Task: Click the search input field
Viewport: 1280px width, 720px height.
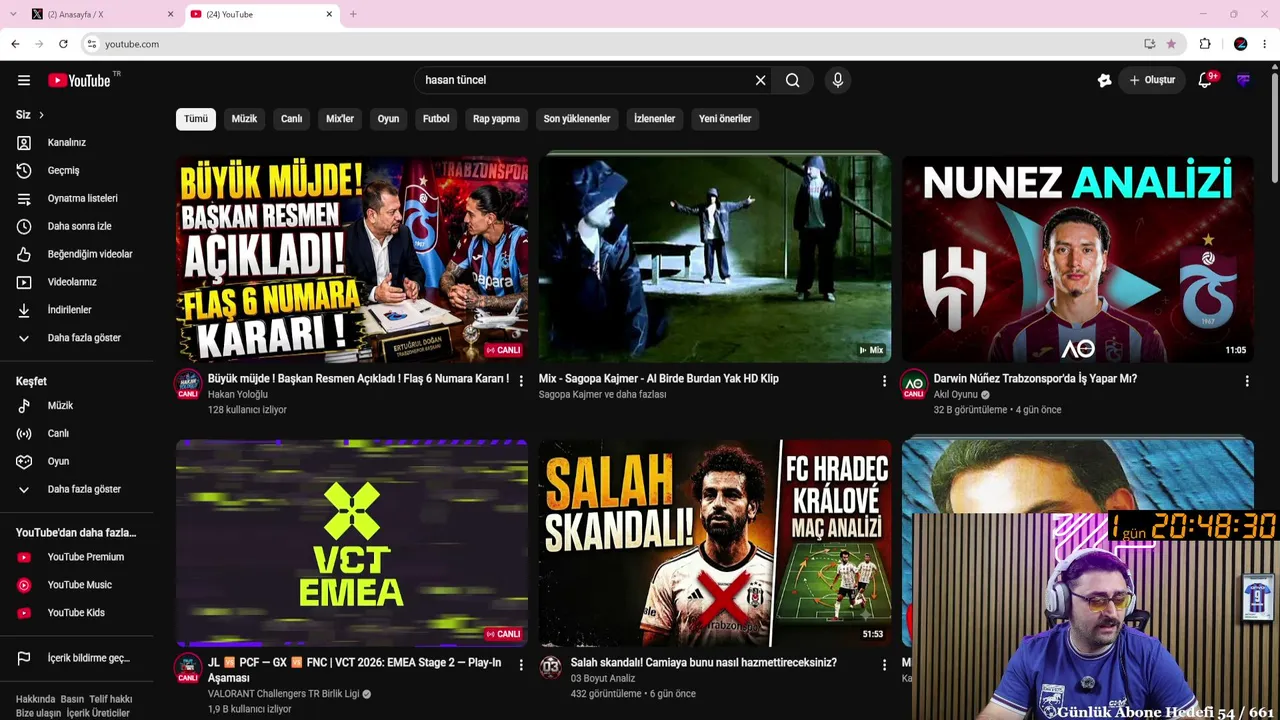Action: click(585, 80)
